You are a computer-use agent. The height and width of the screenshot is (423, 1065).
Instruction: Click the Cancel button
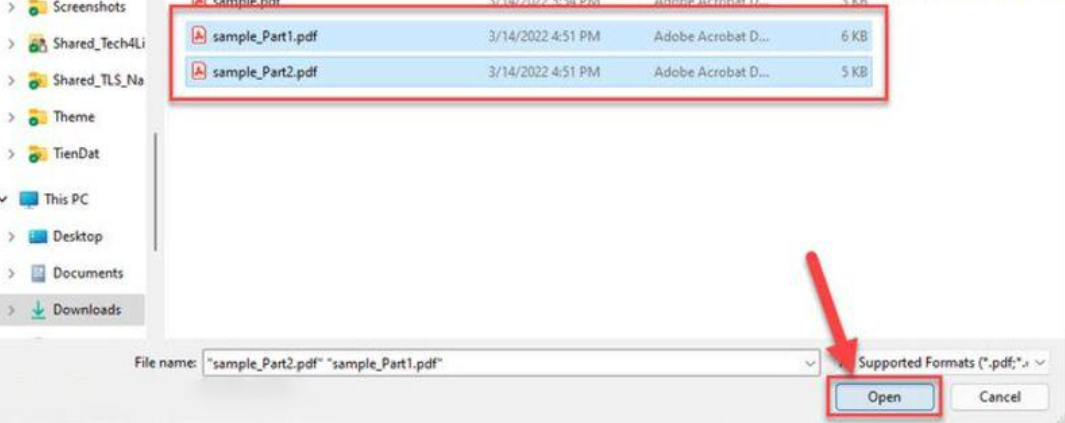pyautogui.click(x=999, y=397)
